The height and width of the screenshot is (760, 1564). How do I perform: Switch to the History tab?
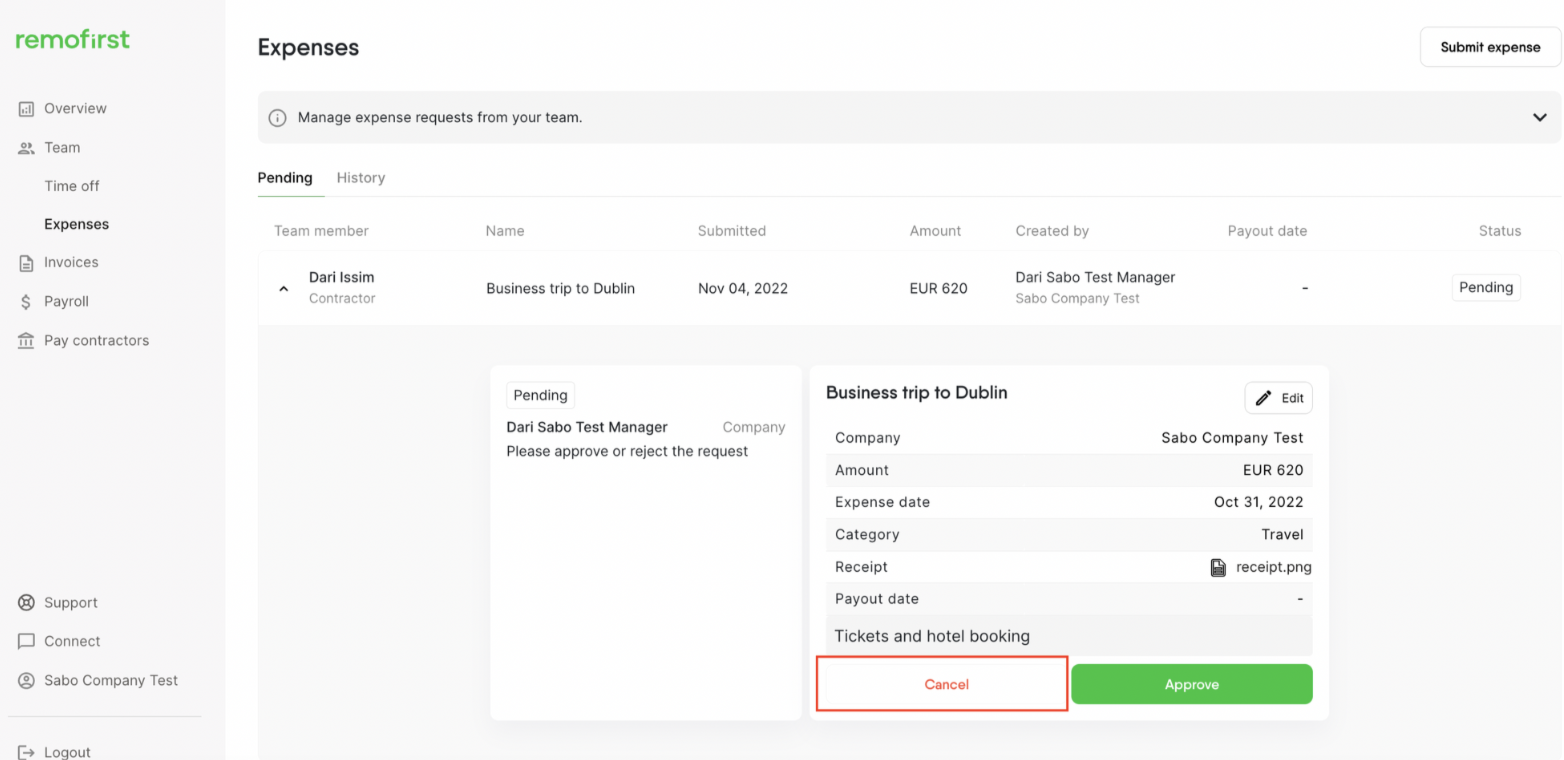coord(360,178)
